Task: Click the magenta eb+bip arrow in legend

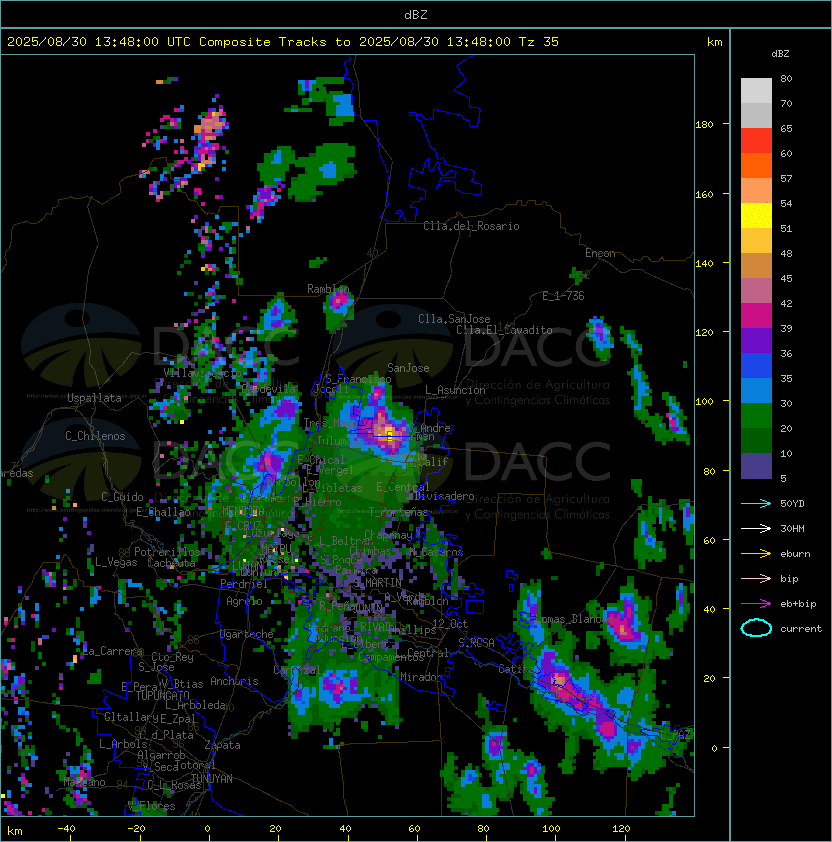Action: (x=756, y=604)
